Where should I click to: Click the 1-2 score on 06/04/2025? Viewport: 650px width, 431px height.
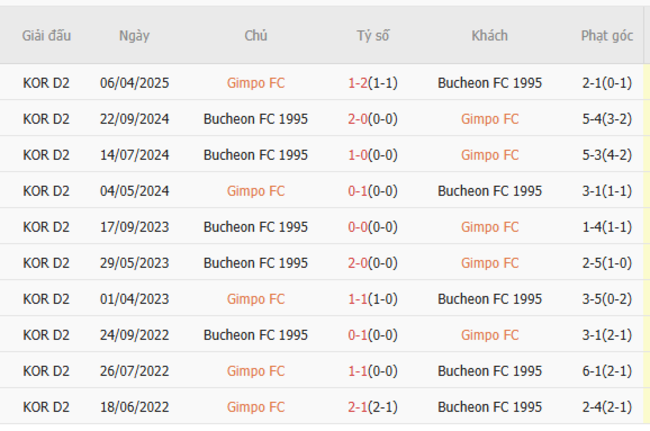(358, 83)
